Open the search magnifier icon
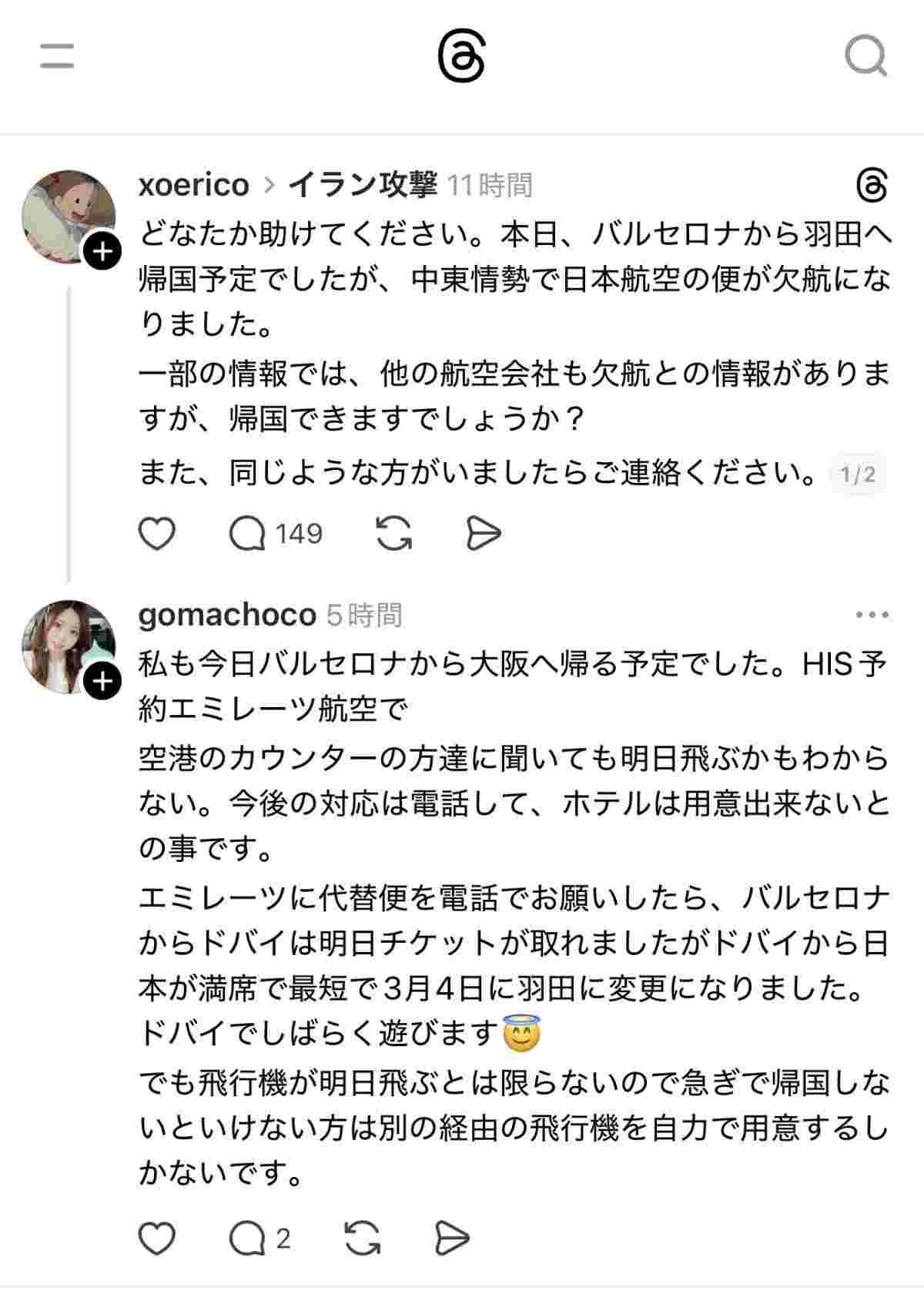The image size is (924, 1291). coord(865,56)
